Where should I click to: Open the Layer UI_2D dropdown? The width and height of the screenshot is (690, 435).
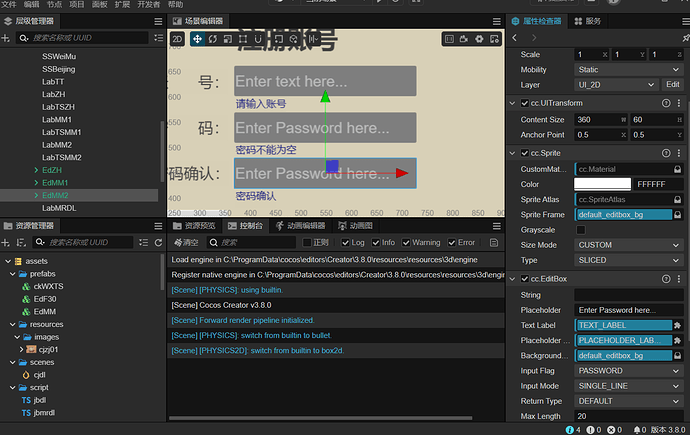[616, 85]
